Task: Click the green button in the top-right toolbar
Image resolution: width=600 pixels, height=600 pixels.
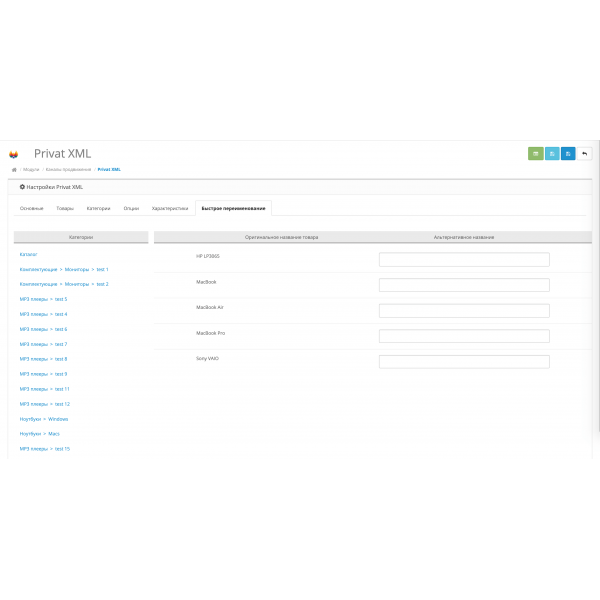Action: tap(535, 153)
